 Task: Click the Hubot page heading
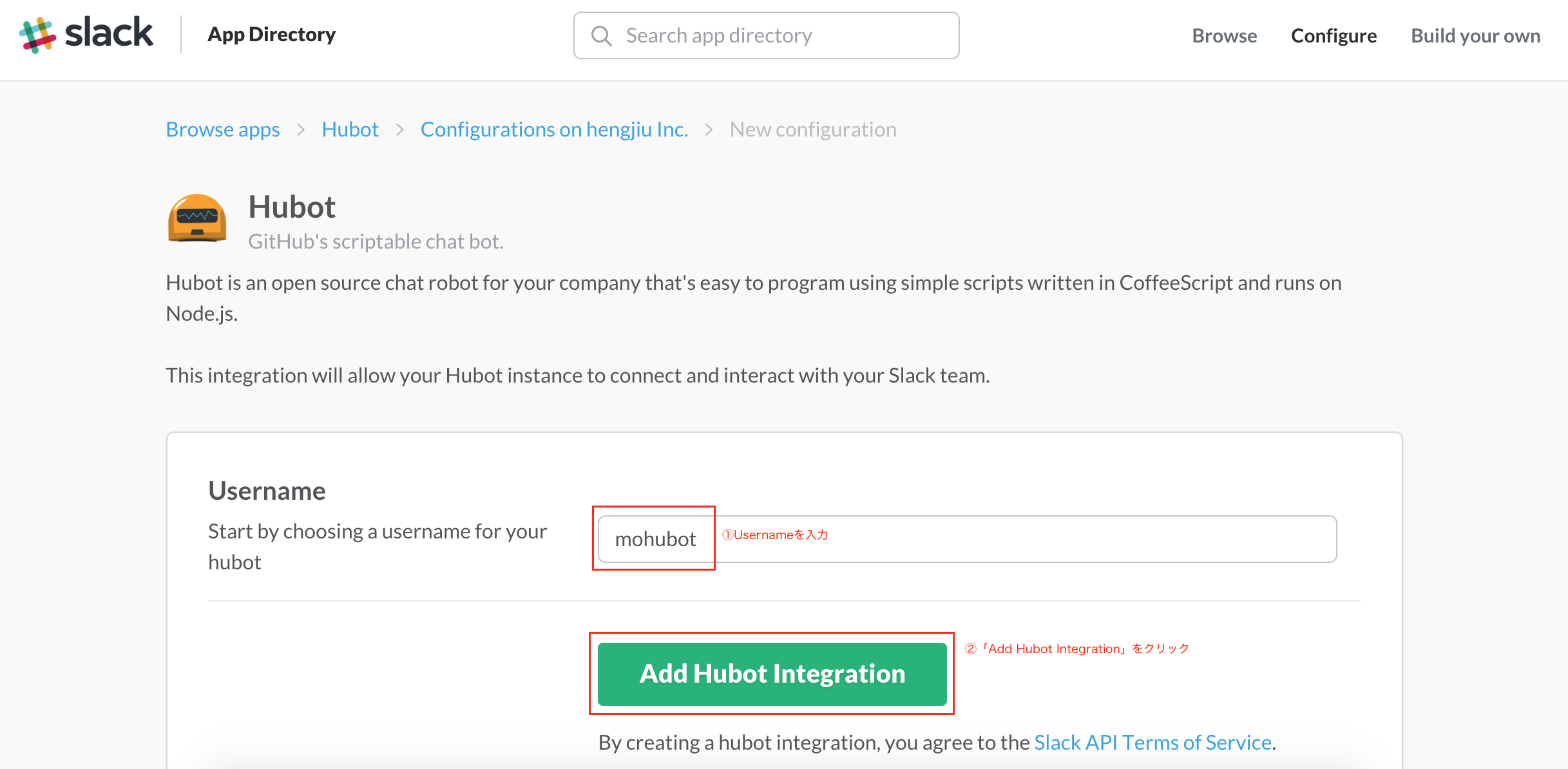pyautogui.click(x=292, y=206)
